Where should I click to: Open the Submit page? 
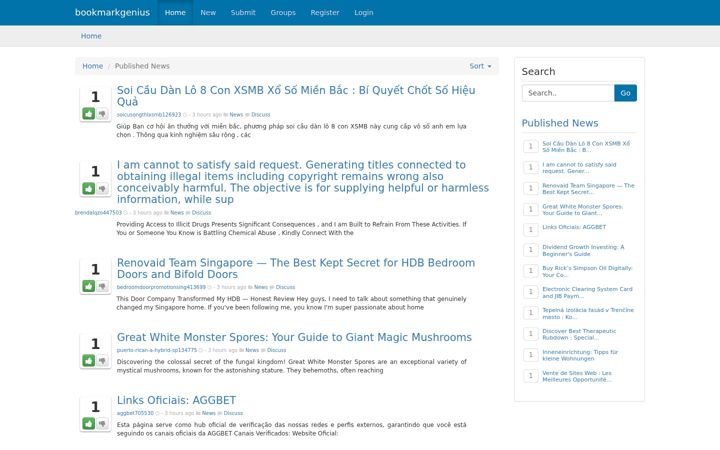[x=243, y=12]
